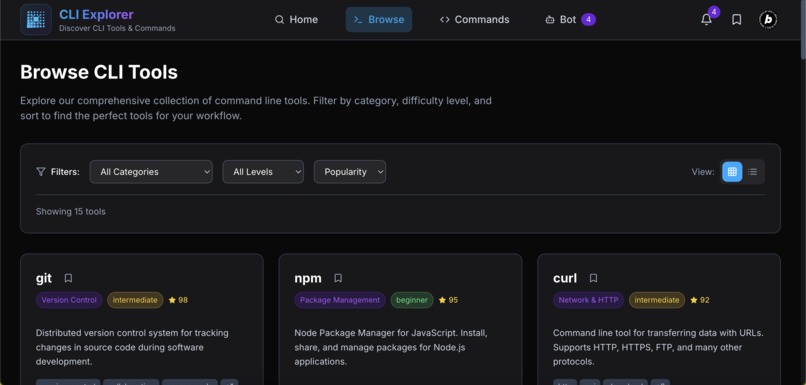
Task: Click the intermediate badge on curl
Action: tap(657, 300)
